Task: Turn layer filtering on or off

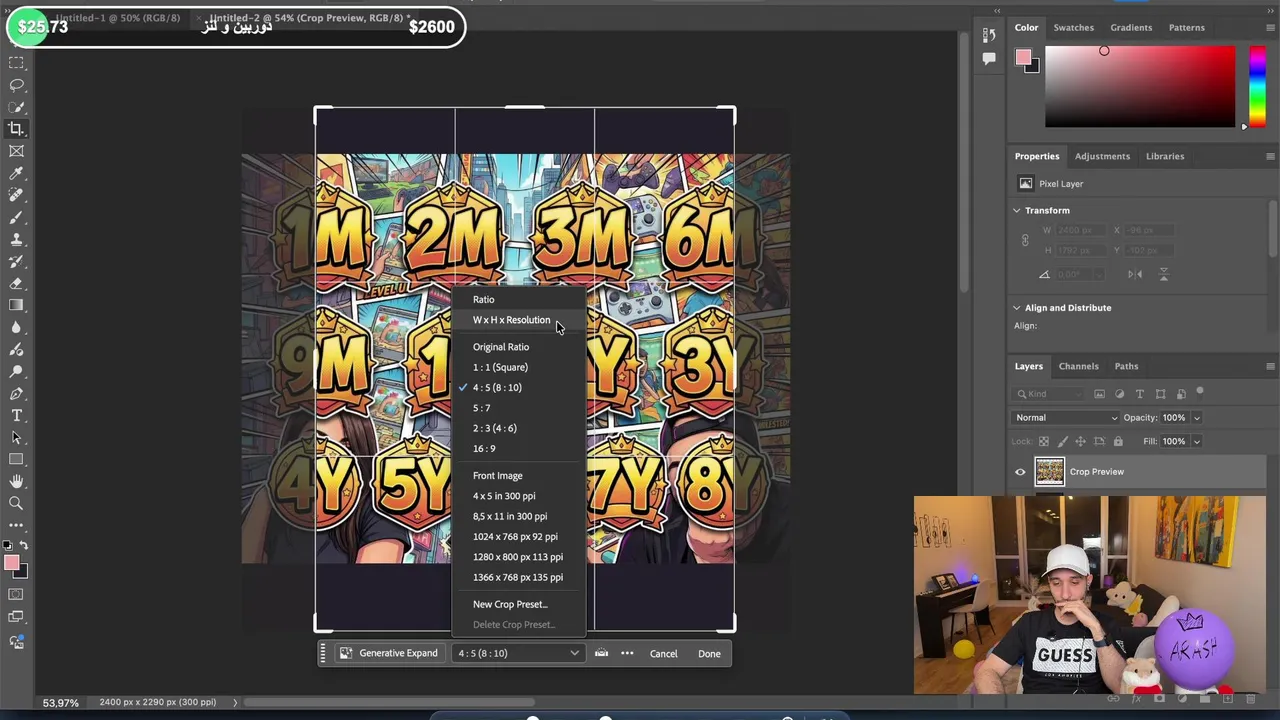Action: (1200, 393)
